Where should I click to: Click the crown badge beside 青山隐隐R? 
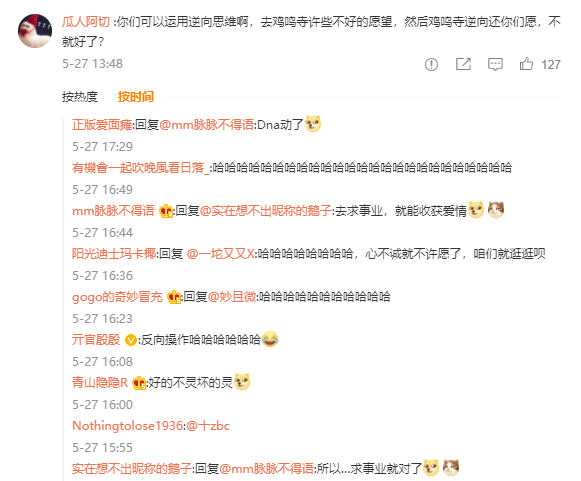tap(139, 383)
